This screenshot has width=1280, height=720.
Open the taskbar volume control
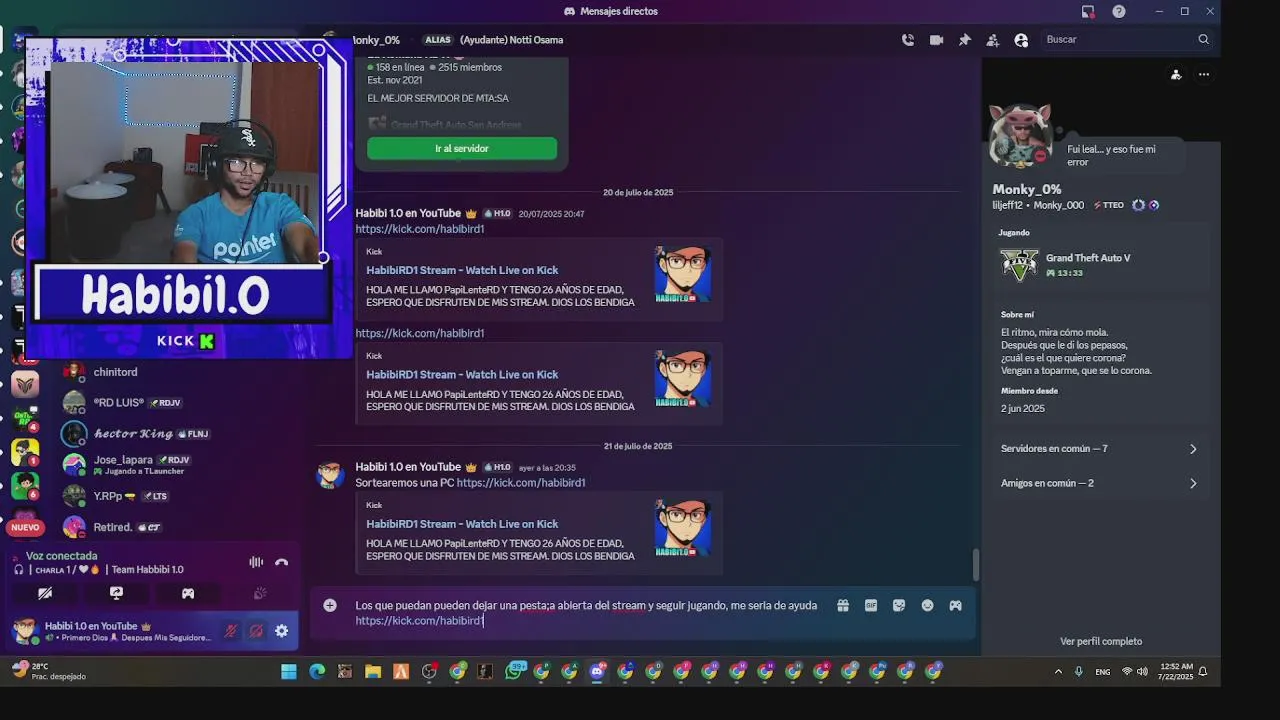point(1142,672)
